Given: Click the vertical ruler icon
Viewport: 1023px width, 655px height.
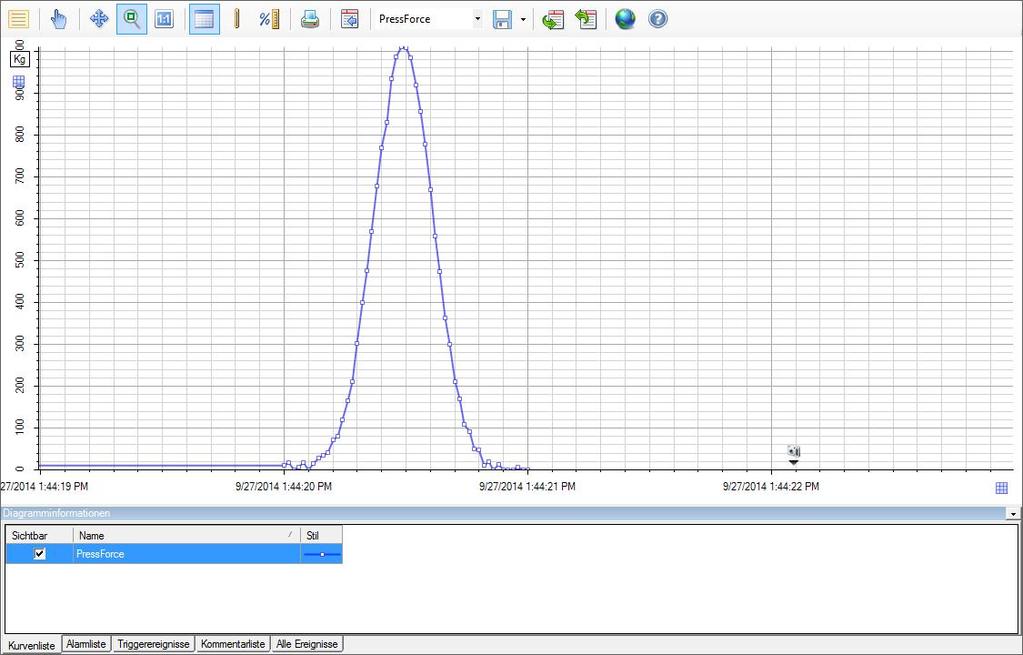Looking at the screenshot, I should pyautogui.click(x=237, y=19).
